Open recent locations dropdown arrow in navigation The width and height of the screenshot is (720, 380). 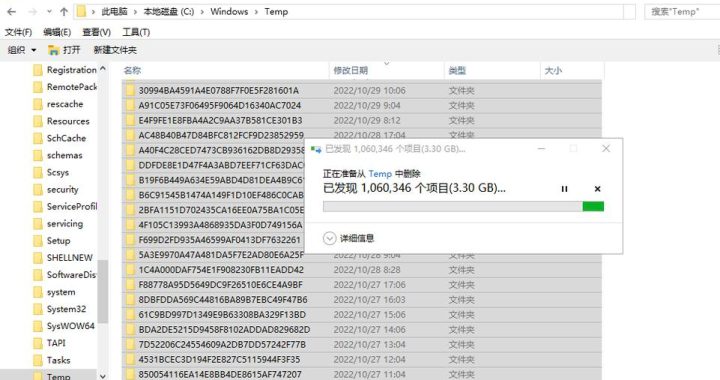pos(49,12)
